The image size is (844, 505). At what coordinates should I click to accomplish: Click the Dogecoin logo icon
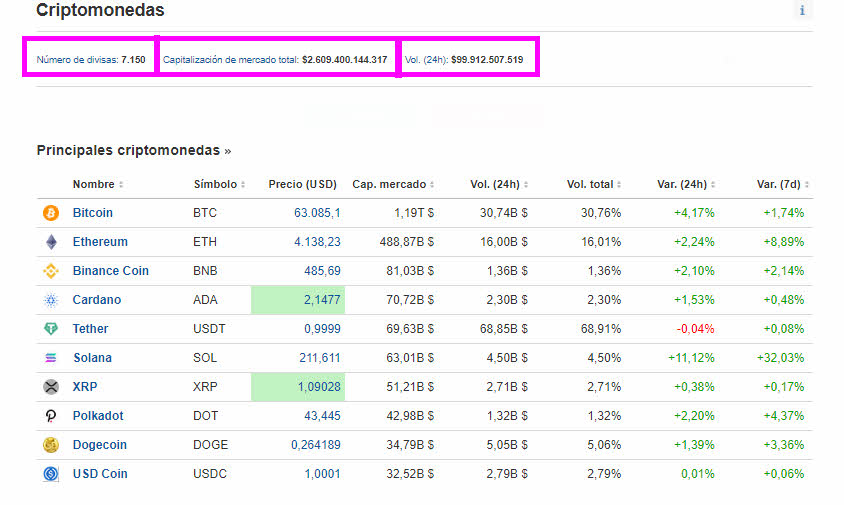click(x=51, y=445)
